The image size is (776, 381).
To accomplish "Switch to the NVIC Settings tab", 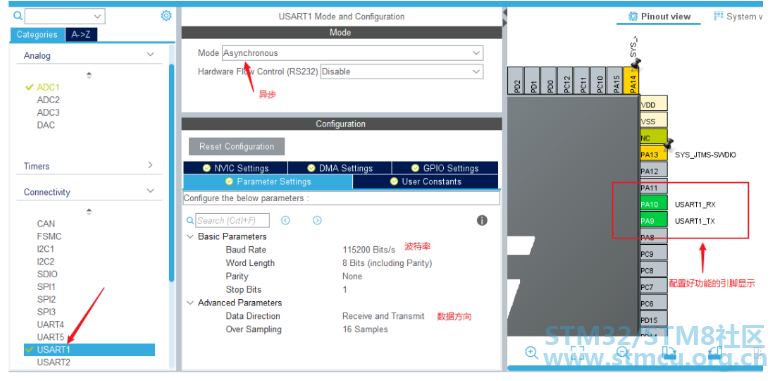I will 236,168.
